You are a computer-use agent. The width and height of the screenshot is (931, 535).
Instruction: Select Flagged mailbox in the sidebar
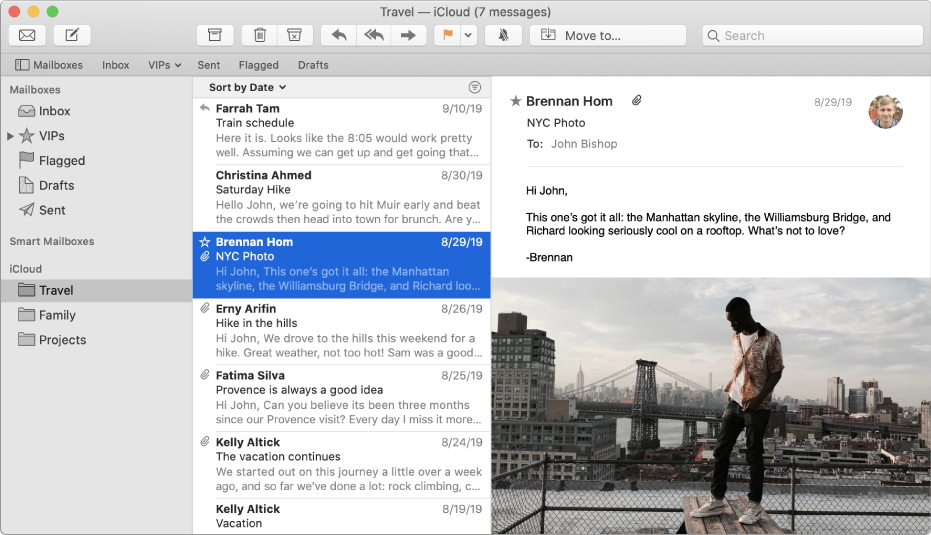(x=96, y=160)
